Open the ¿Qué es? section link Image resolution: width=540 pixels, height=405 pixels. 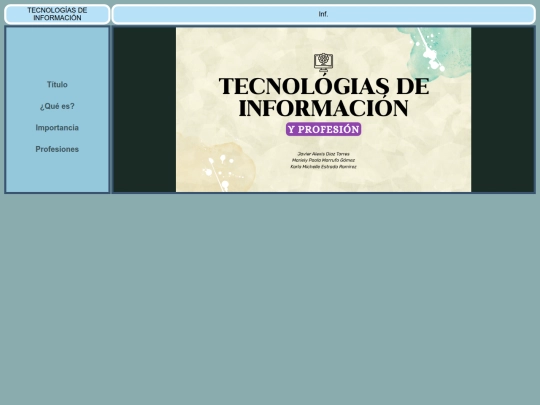(x=57, y=106)
